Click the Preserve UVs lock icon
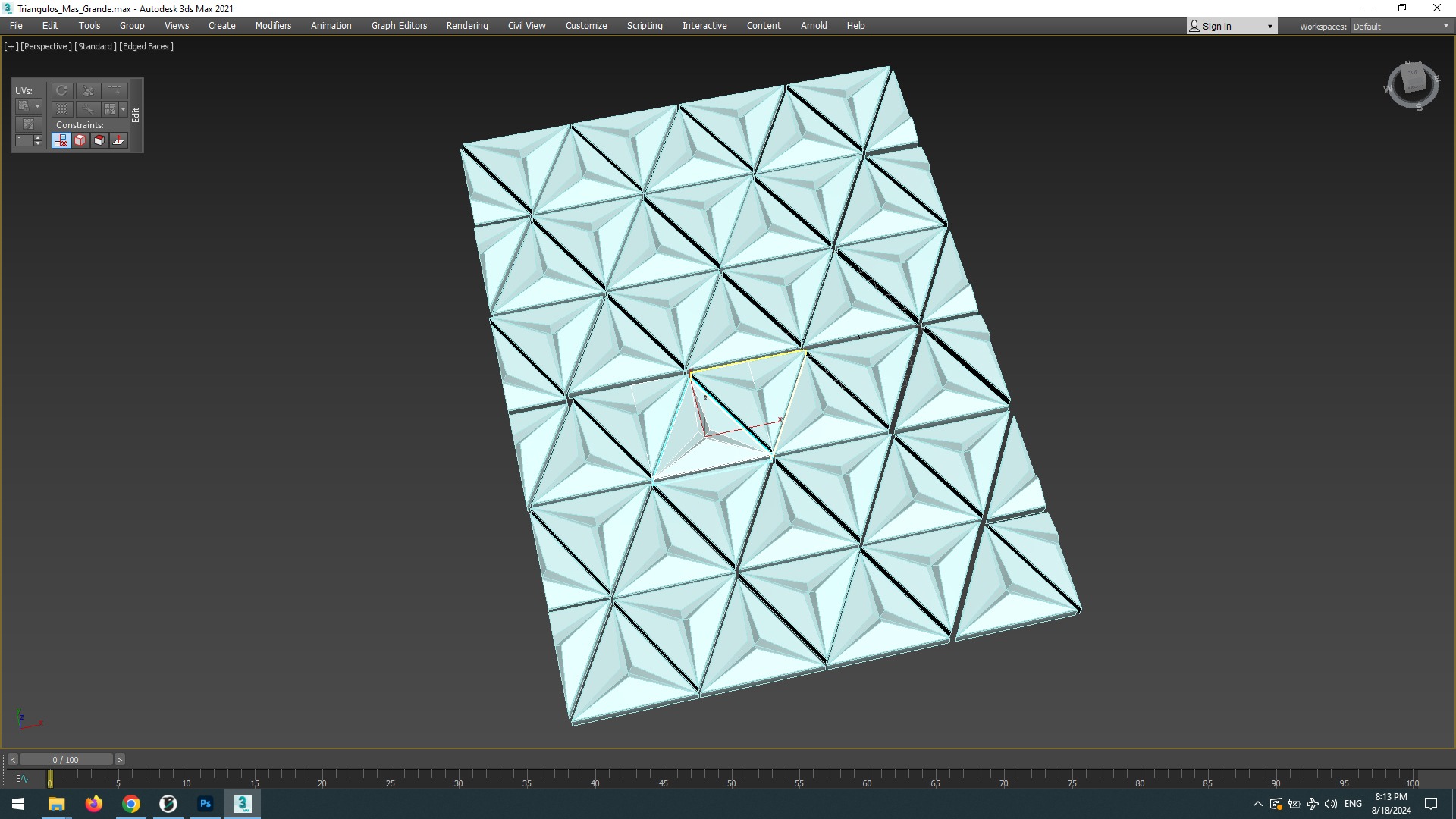This screenshot has height=819, width=1456. point(24,106)
